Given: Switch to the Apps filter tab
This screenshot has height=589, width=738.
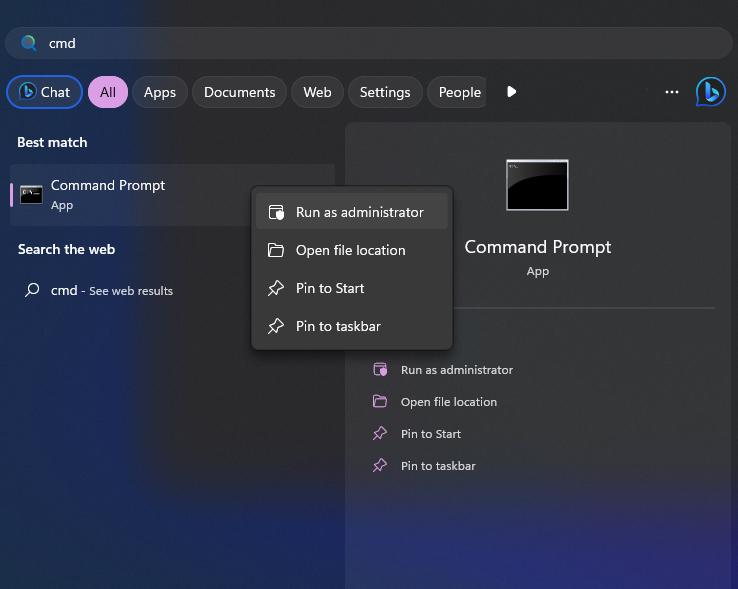Looking at the screenshot, I should (x=160, y=92).
